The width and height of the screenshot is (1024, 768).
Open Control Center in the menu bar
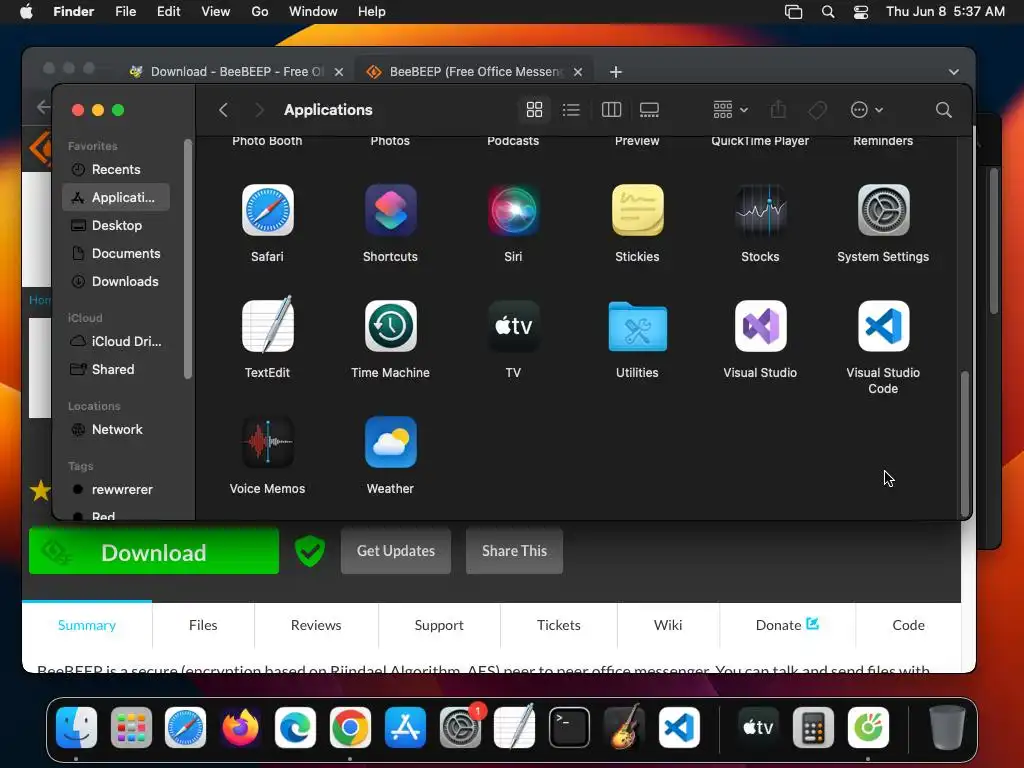point(861,12)
